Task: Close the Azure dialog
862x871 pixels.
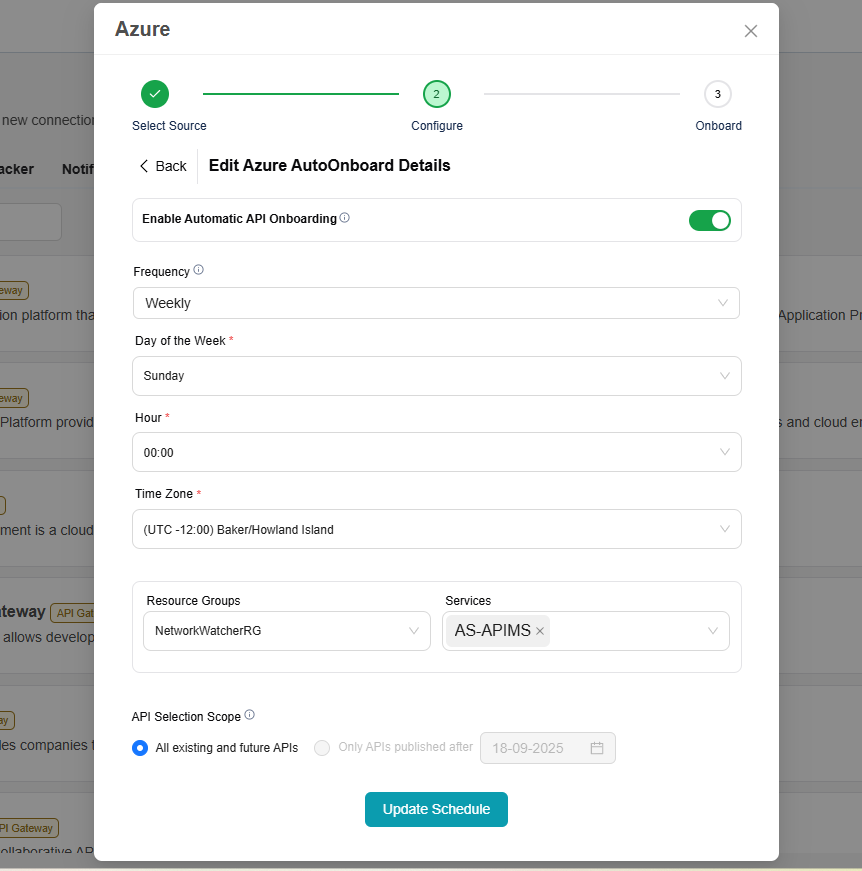Action: pos(751,31)
